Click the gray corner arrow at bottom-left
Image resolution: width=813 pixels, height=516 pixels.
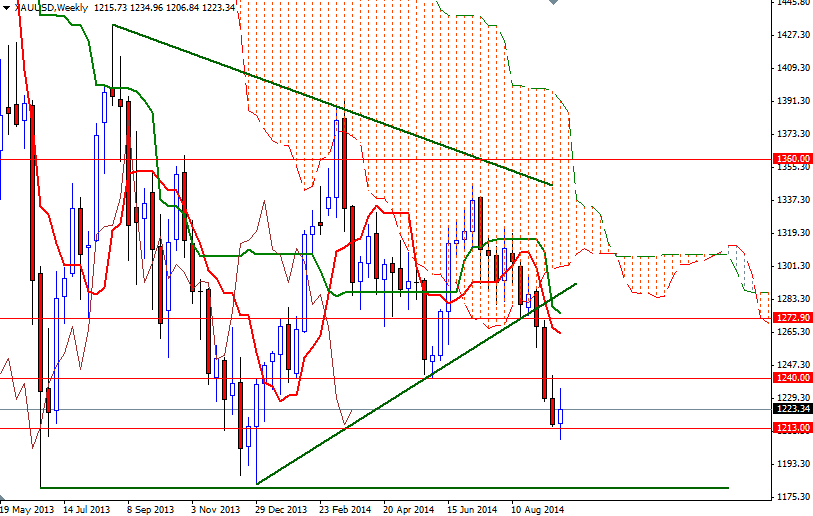click(3, 496)
